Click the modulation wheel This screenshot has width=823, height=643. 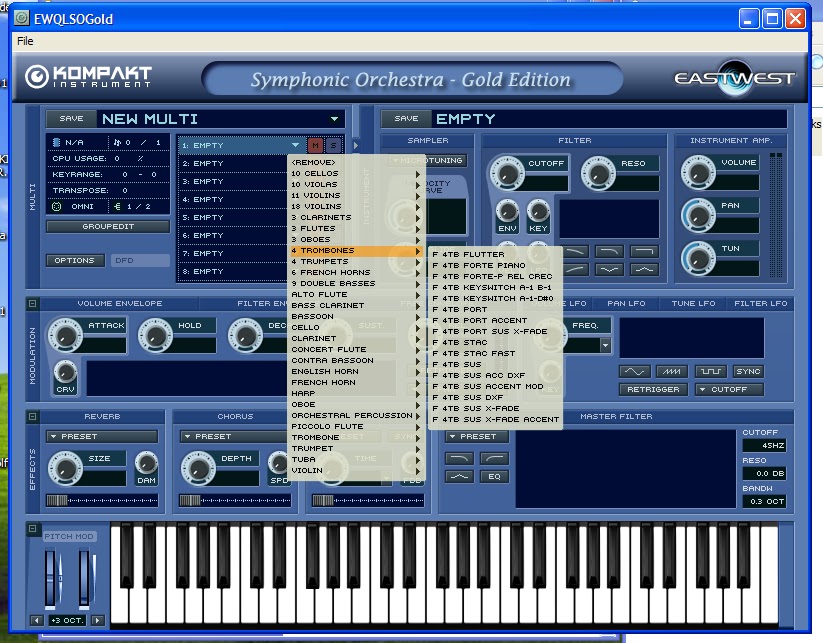click(x=85, y=578)
